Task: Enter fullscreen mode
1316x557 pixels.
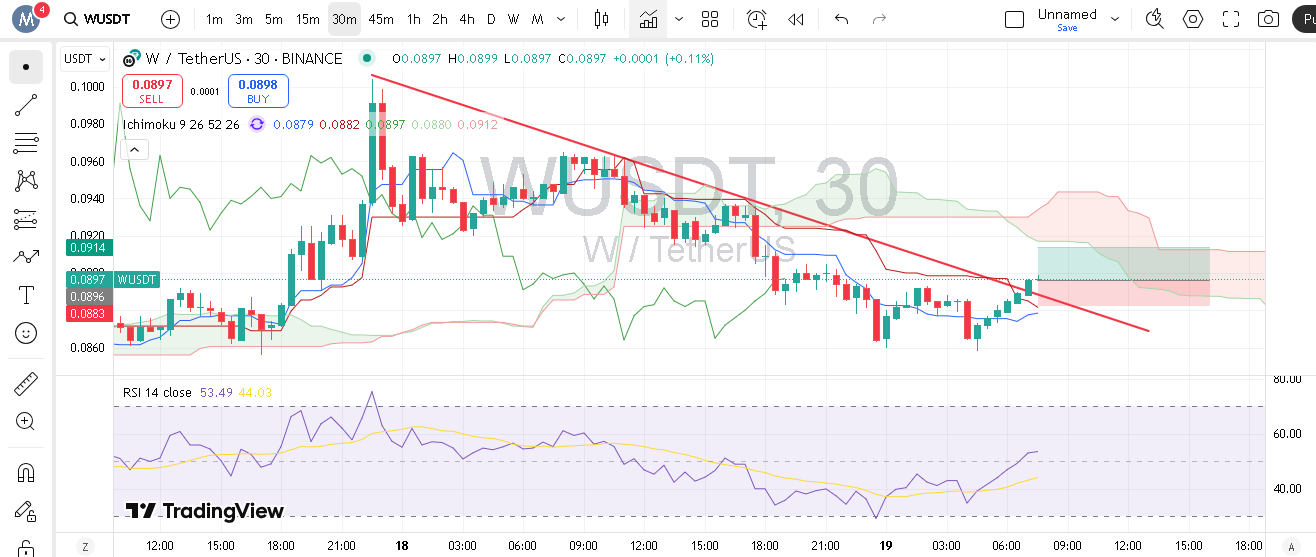Action: [x=1231, y=19]
